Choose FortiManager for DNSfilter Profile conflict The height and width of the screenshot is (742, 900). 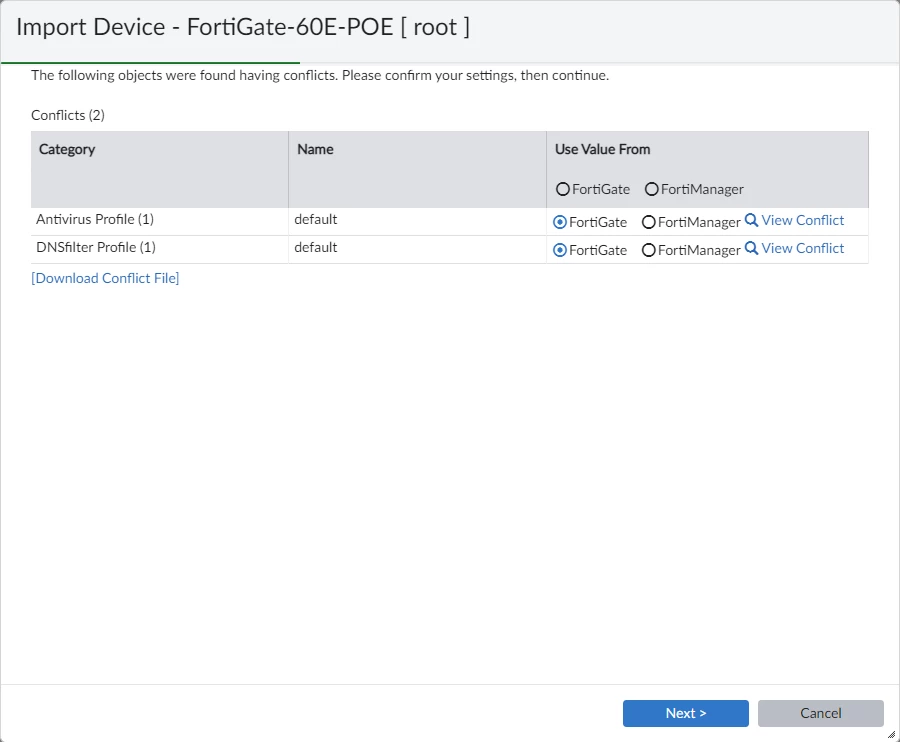click(649, 250)
